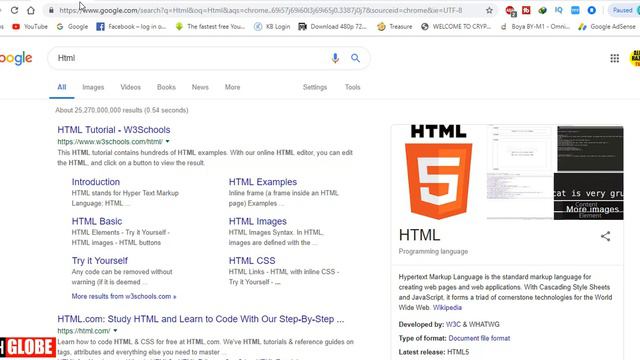Image resolution: width=640 pixels, height=360 pixels.
Task: Expand the More search categories menu
Action: 232,87
